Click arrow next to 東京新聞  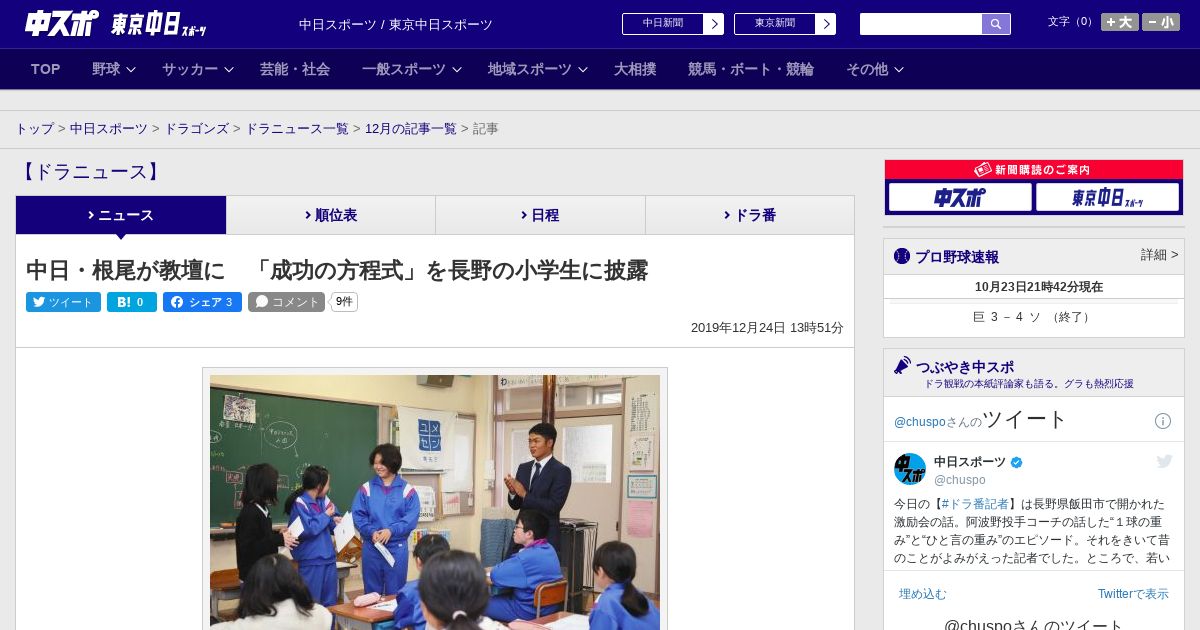[826, 24]
